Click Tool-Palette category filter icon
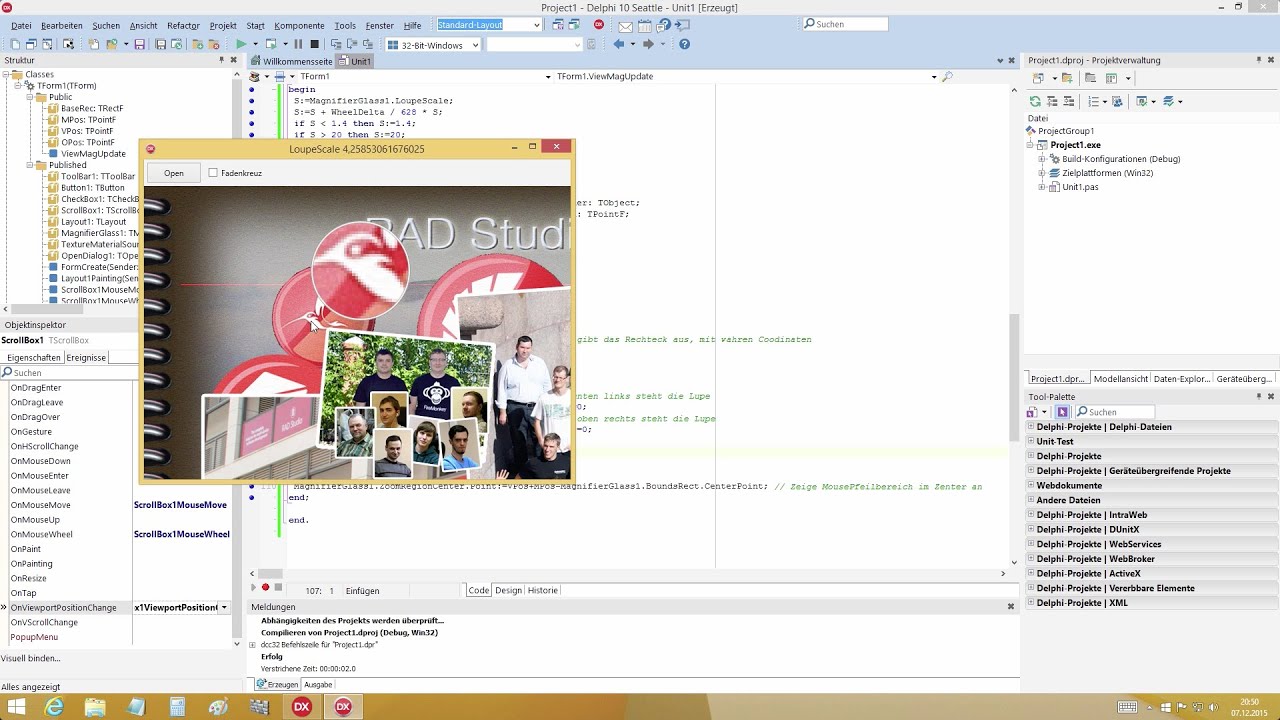Viewport: 1280px width, 720px height. tap(1063, 412)
